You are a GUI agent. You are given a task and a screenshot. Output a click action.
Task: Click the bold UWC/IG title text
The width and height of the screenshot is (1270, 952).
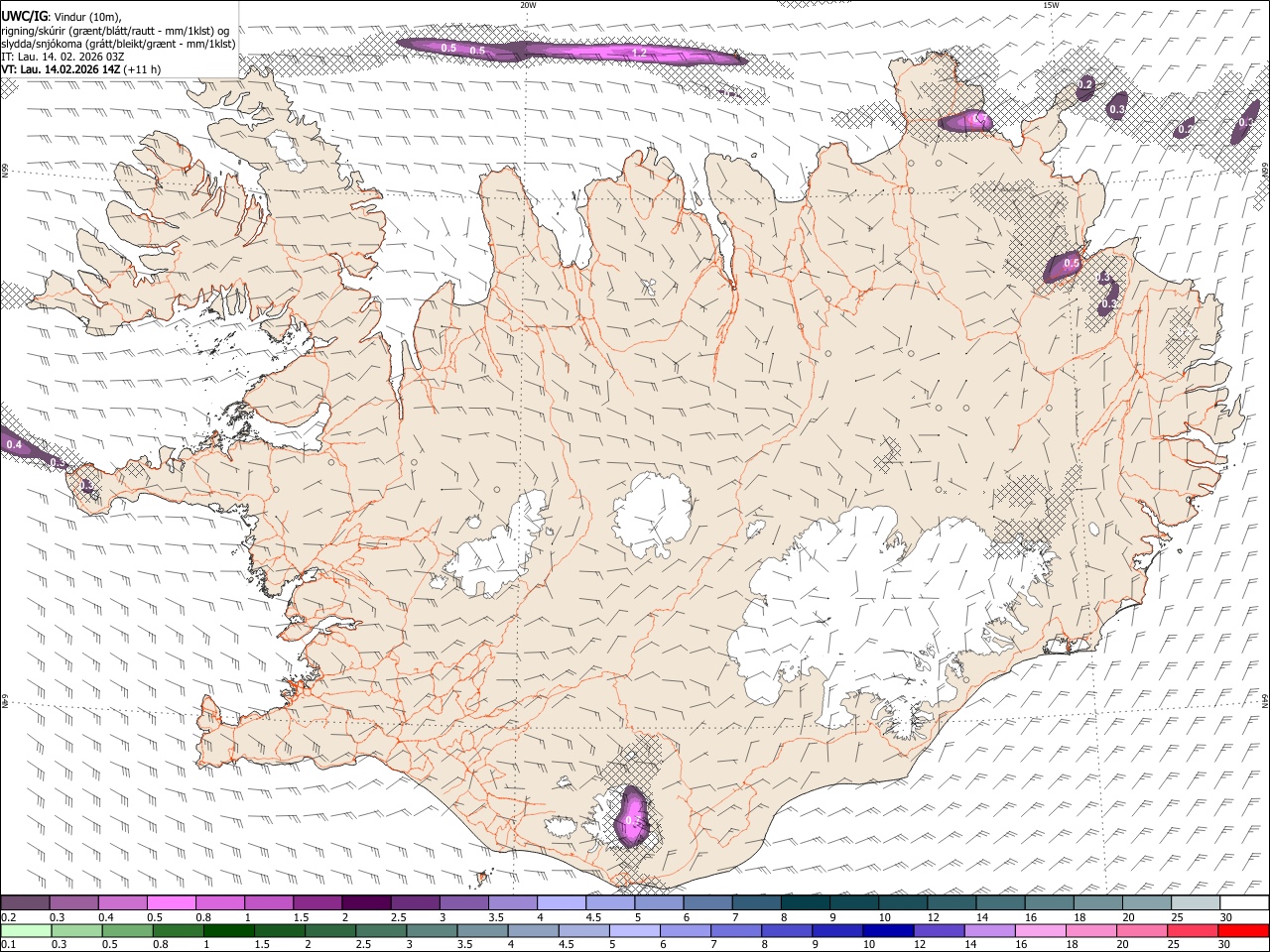24,17
